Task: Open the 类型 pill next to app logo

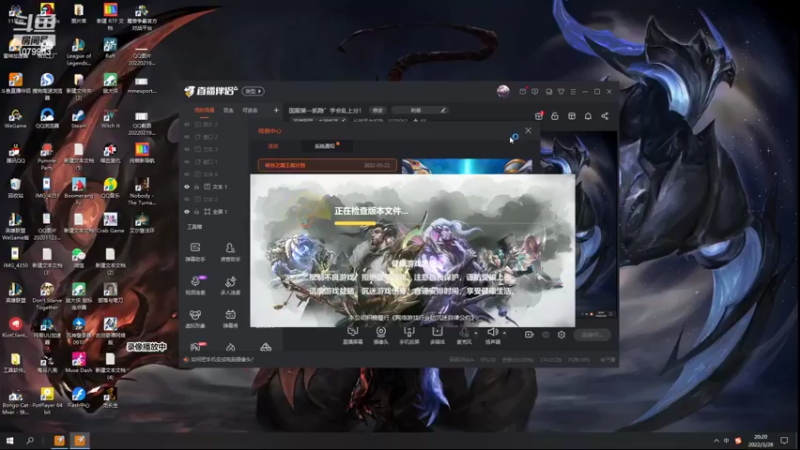Action: (x=253, y=91)
